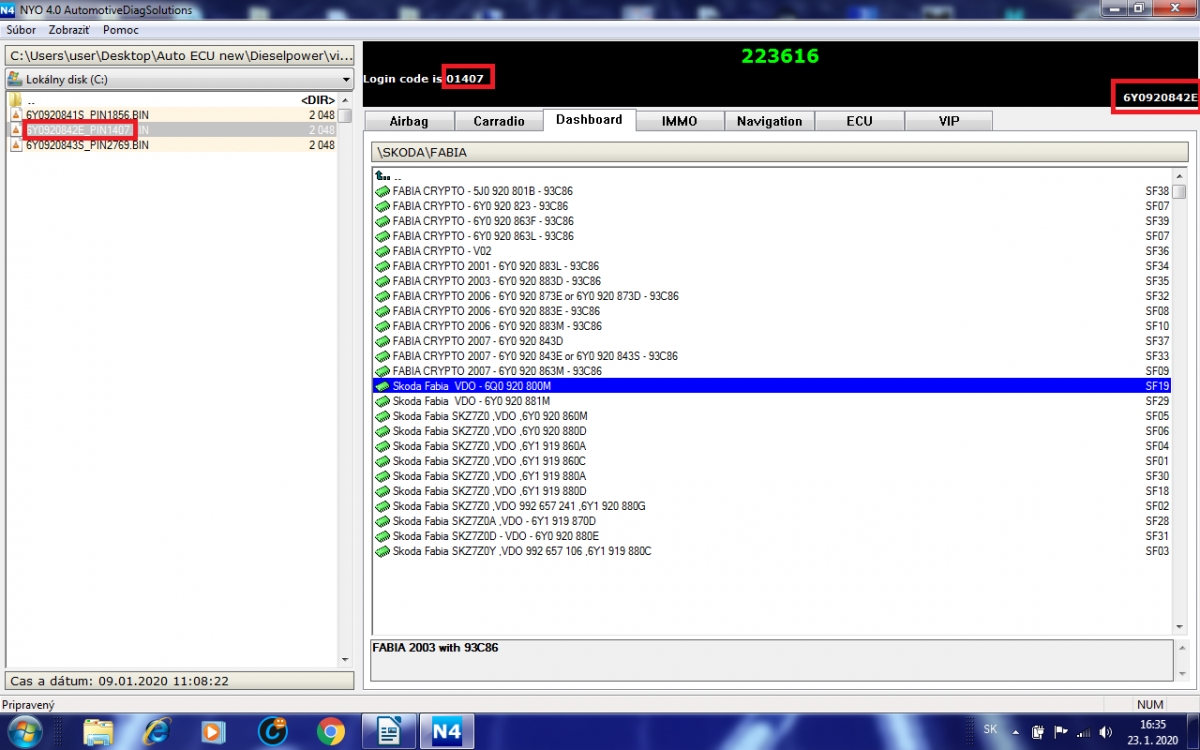Select Skoda Fabia VDO - 6Q0 920 800M
Viewport: 1200px width, 750px height.
771,386
